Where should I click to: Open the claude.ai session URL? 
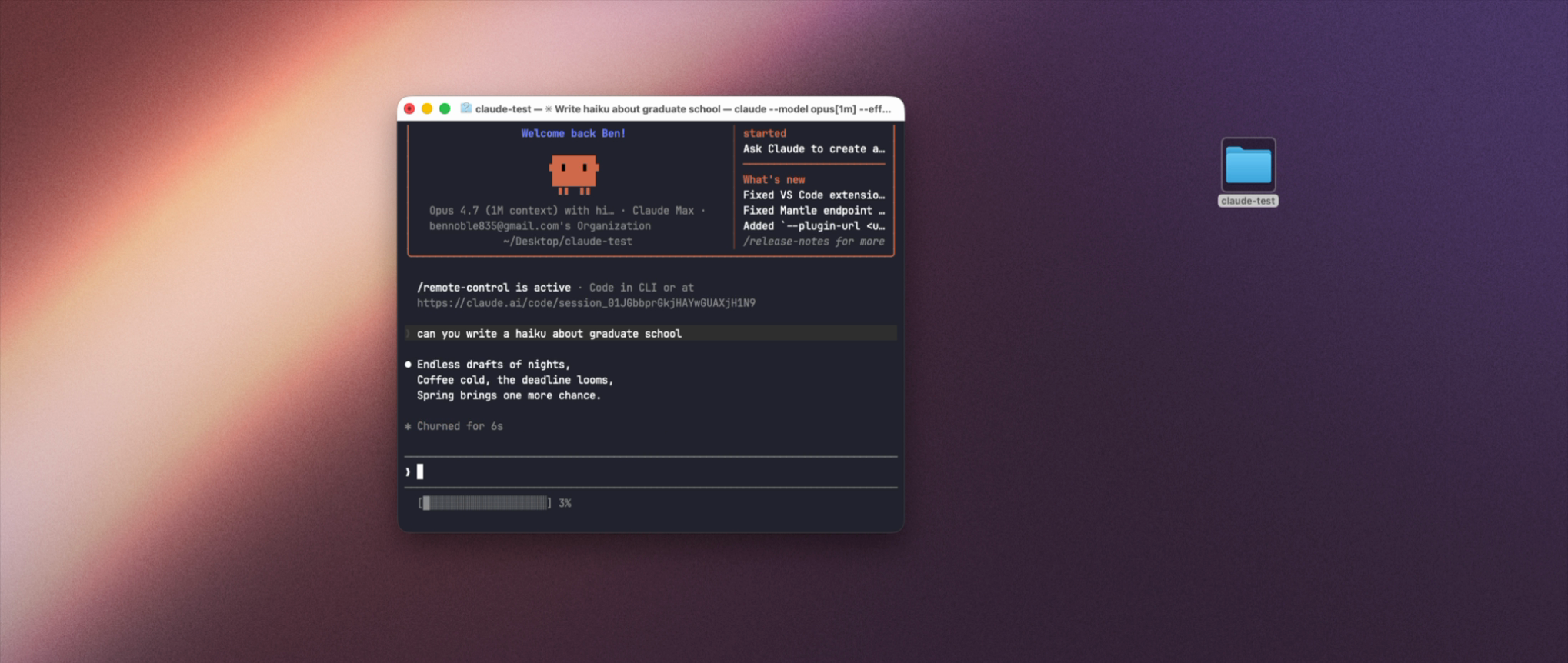pos(586,303)
